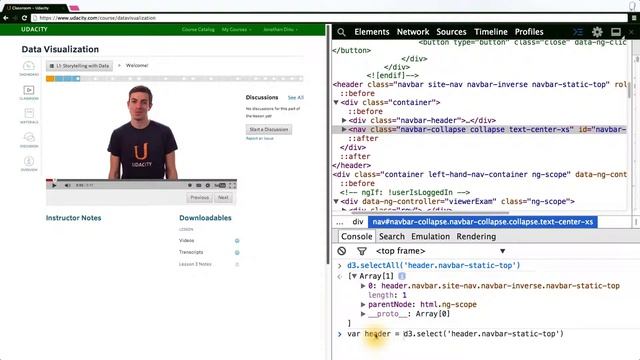640x360 pixels.
Task: Click the breadcrumb ellipsis
Action: (x=340, y=222)
